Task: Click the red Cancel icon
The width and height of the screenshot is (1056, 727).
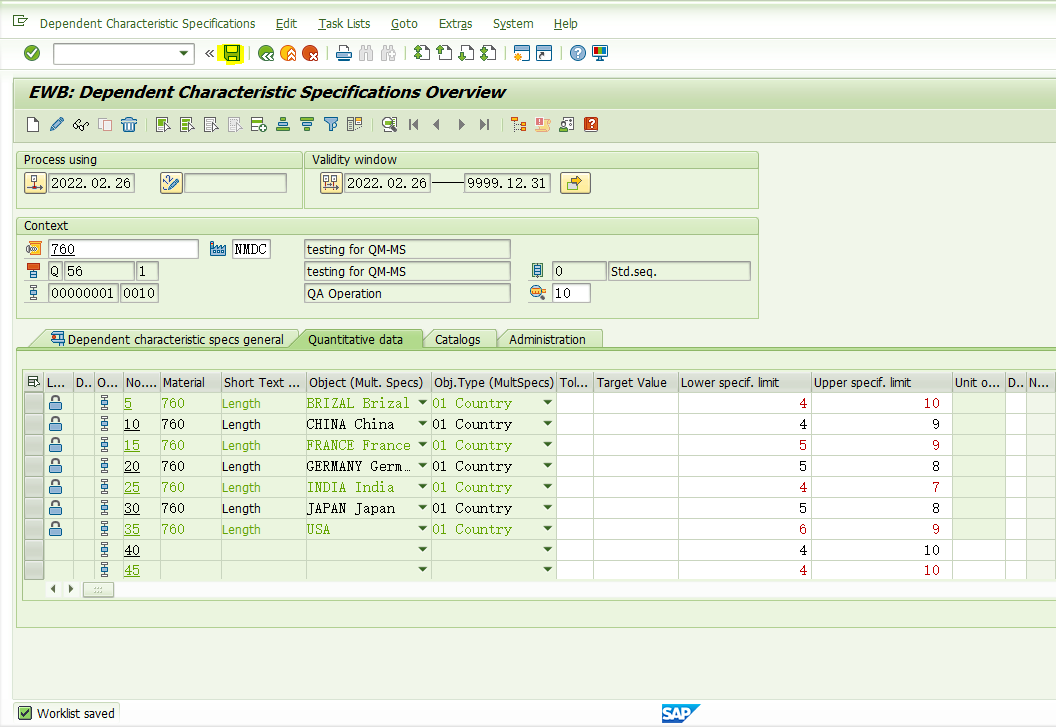Action: 310,53
